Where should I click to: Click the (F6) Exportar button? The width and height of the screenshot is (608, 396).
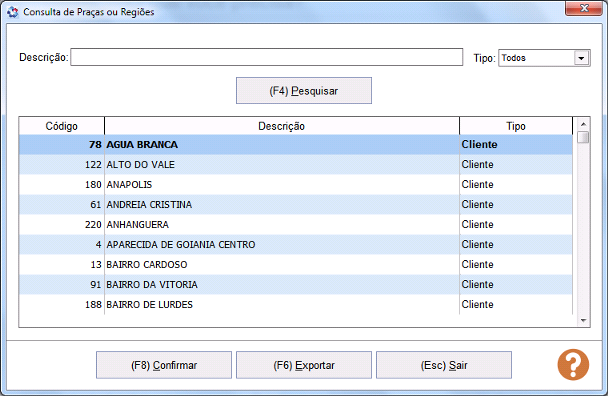(x=304, y=365)
